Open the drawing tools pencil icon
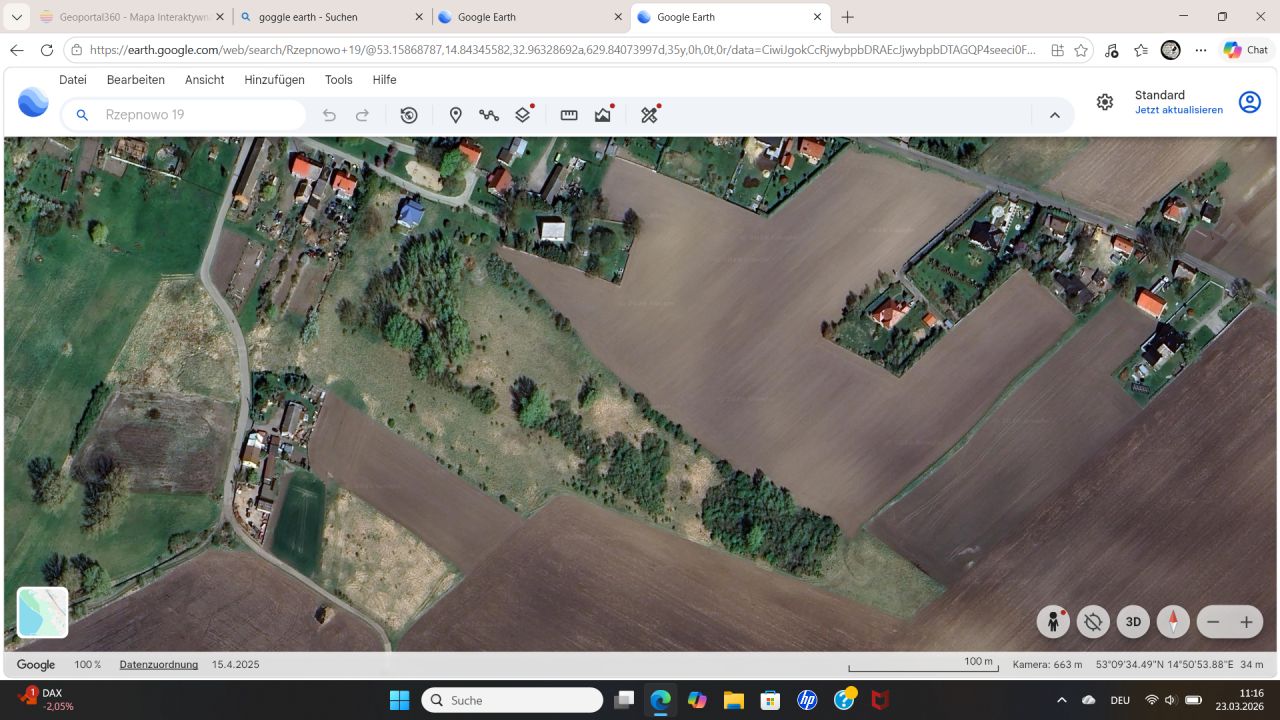Viewport: 1280px width, 720px height. pos(648,115)
